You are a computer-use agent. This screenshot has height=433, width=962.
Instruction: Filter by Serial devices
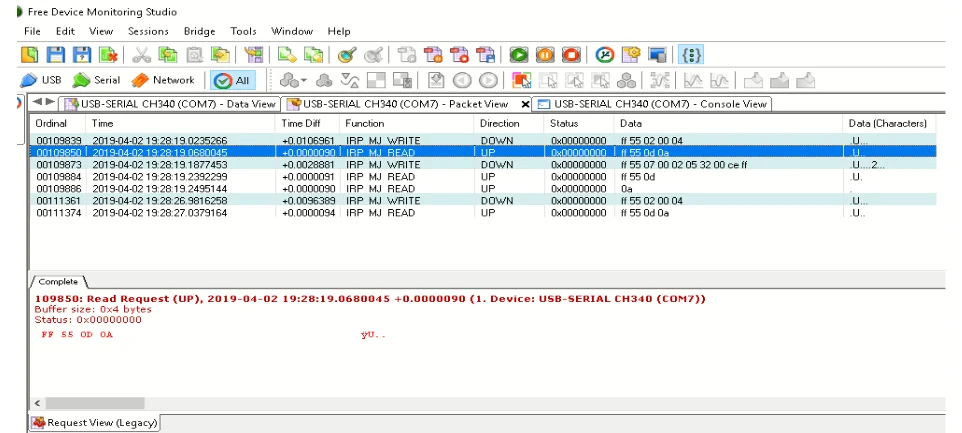pyautogui.click(x=96, y=80)
